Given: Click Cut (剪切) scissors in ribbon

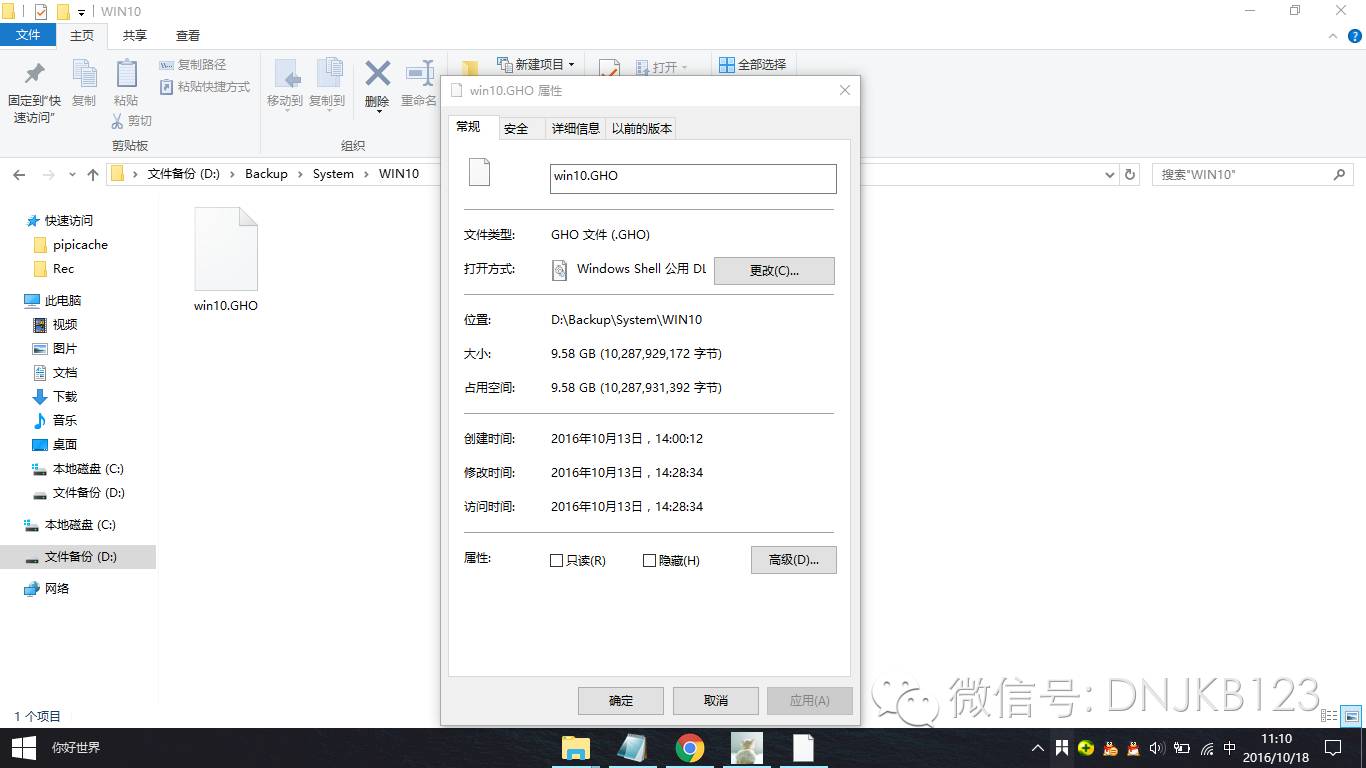Looking at the screenshot, I should tap(131, 120).
